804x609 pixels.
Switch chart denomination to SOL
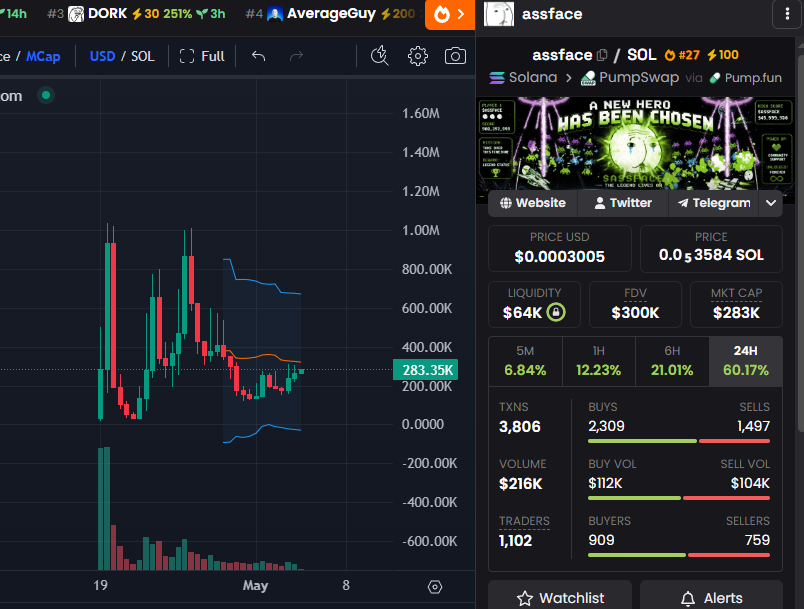click(143, 56)
